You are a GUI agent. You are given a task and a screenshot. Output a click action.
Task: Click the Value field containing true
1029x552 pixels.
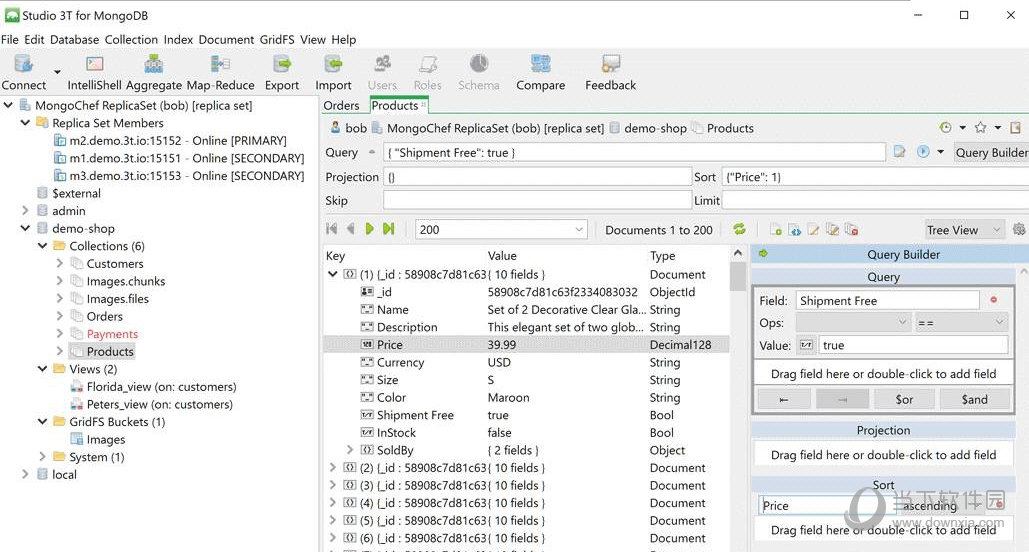point(913,345)
